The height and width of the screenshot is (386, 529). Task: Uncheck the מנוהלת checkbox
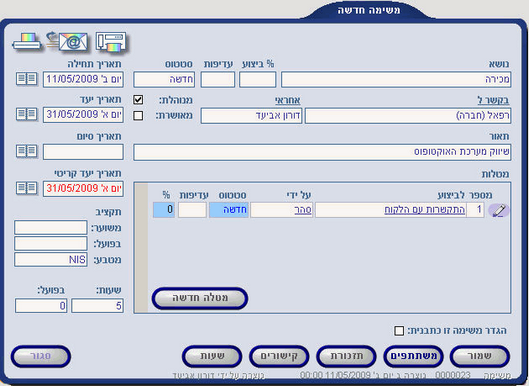138,100
